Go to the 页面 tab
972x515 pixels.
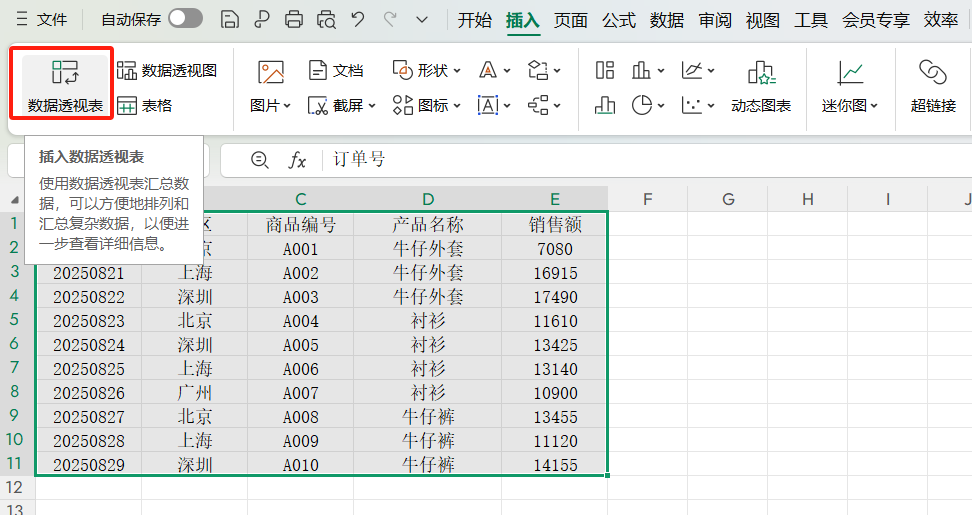tap(570, 20)
